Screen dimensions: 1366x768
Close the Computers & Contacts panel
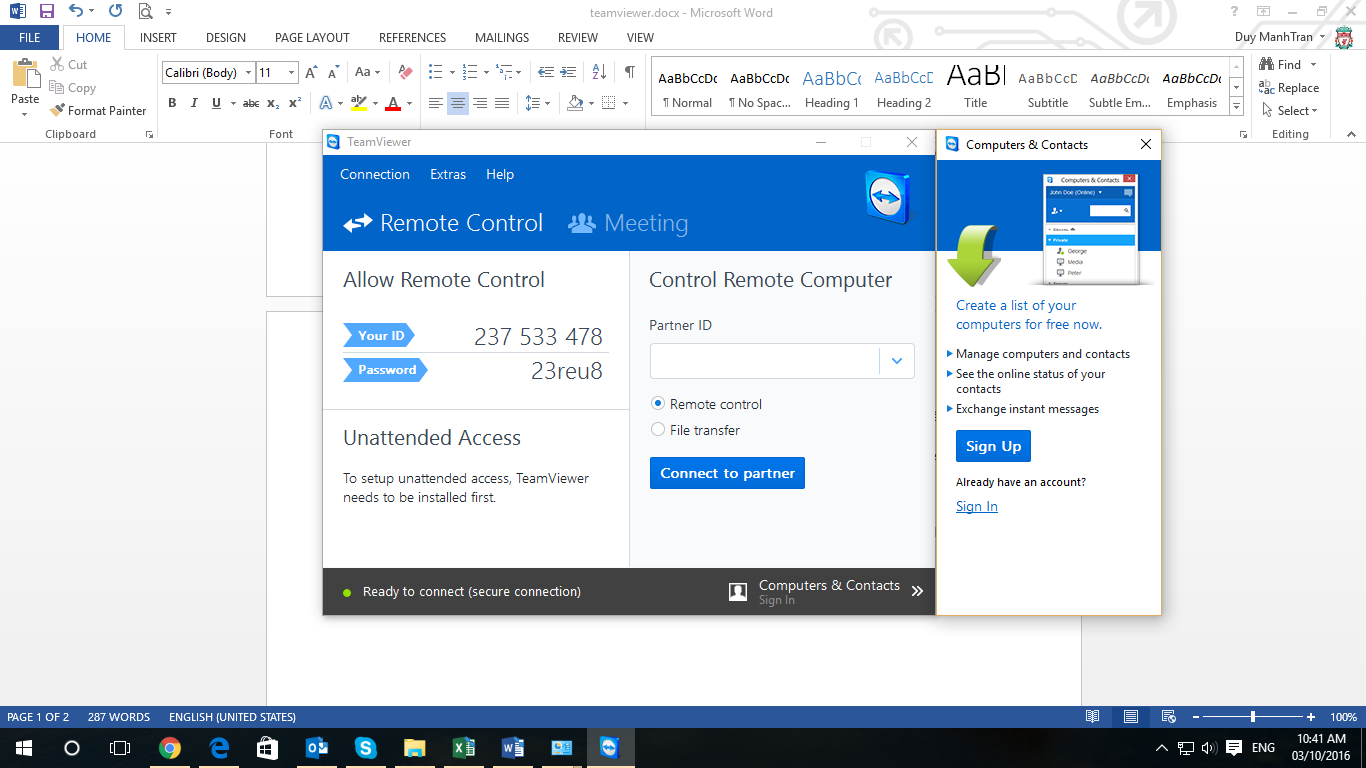[x=1146, y=144]
